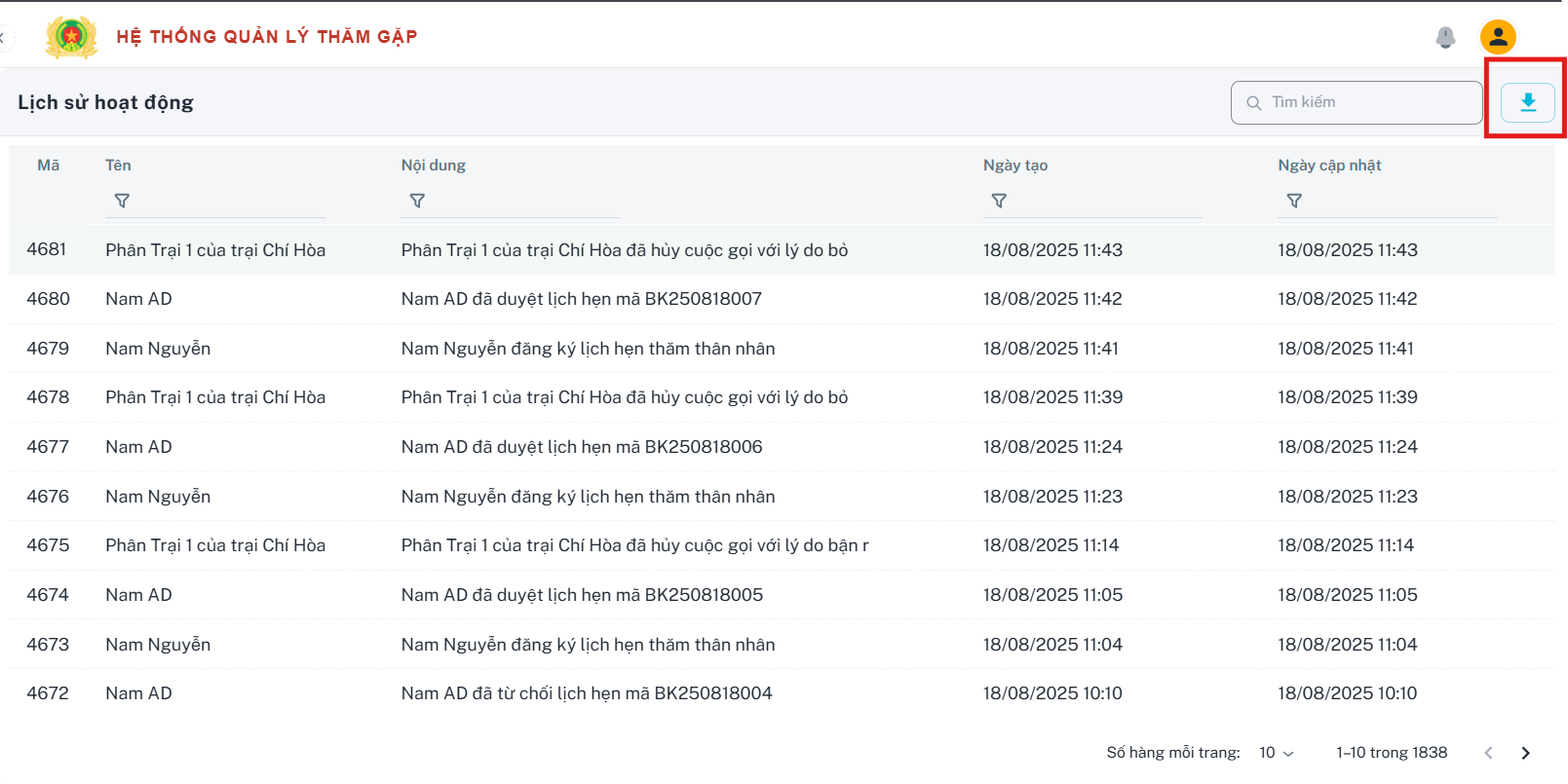Sort by the Nội dung column header

point(434,166)
